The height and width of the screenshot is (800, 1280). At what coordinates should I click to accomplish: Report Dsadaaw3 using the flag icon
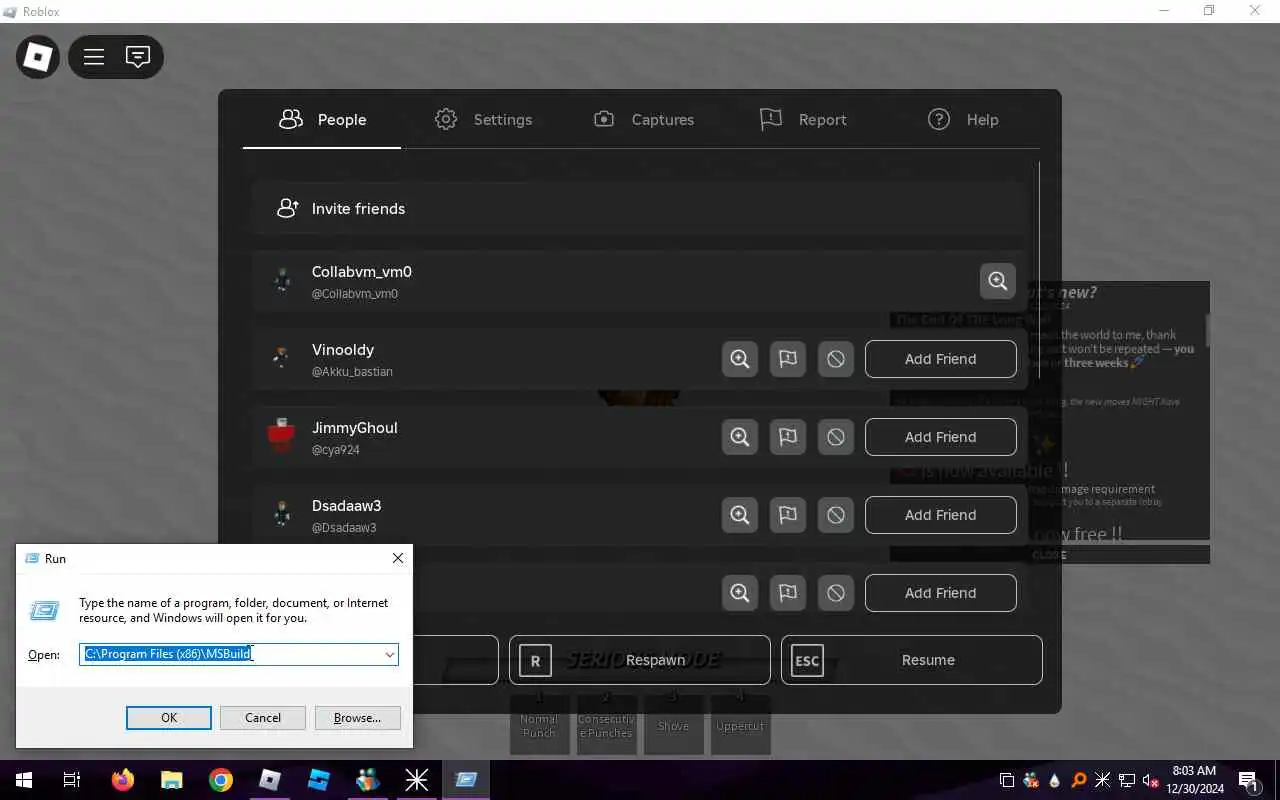[x=788, y=515]
